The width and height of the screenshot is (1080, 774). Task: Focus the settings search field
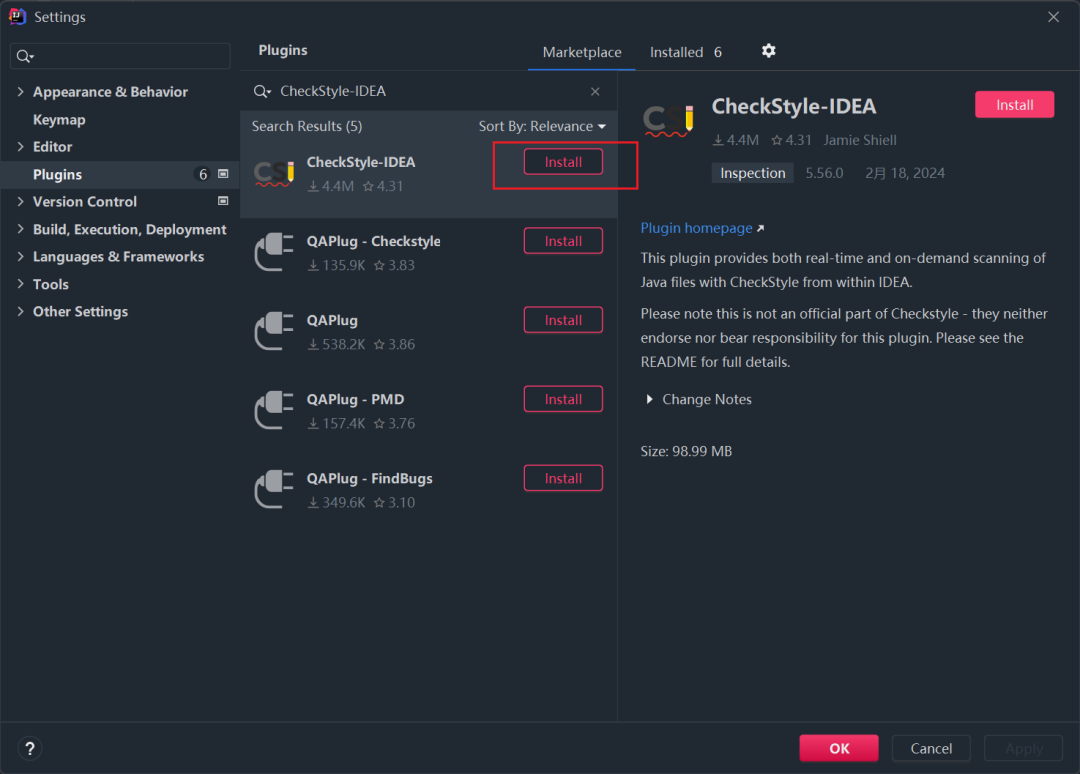coord(120,56)
